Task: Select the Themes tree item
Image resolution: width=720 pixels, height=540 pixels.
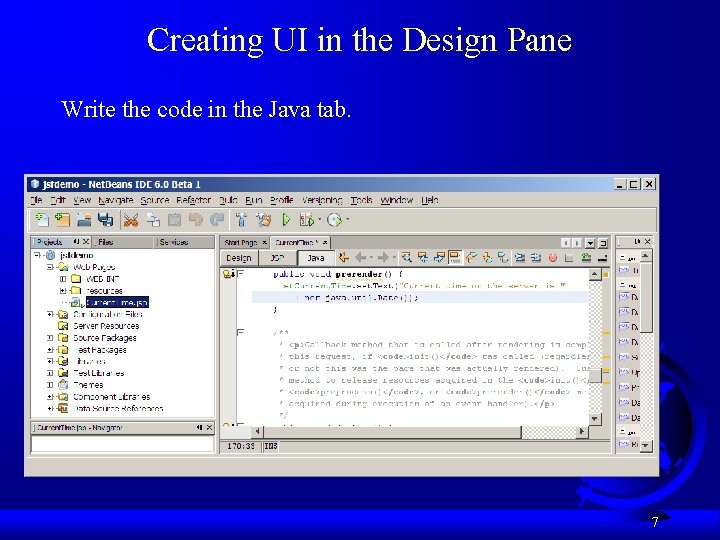Action: (88, 385)
